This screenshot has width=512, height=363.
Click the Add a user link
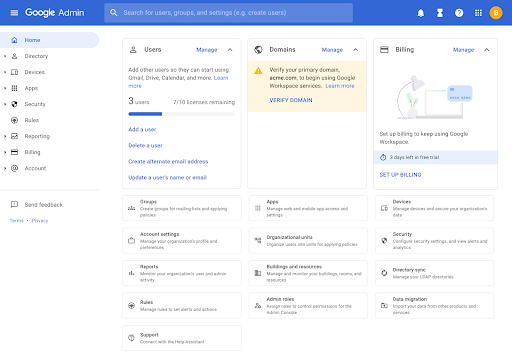(x=142, y=129)
